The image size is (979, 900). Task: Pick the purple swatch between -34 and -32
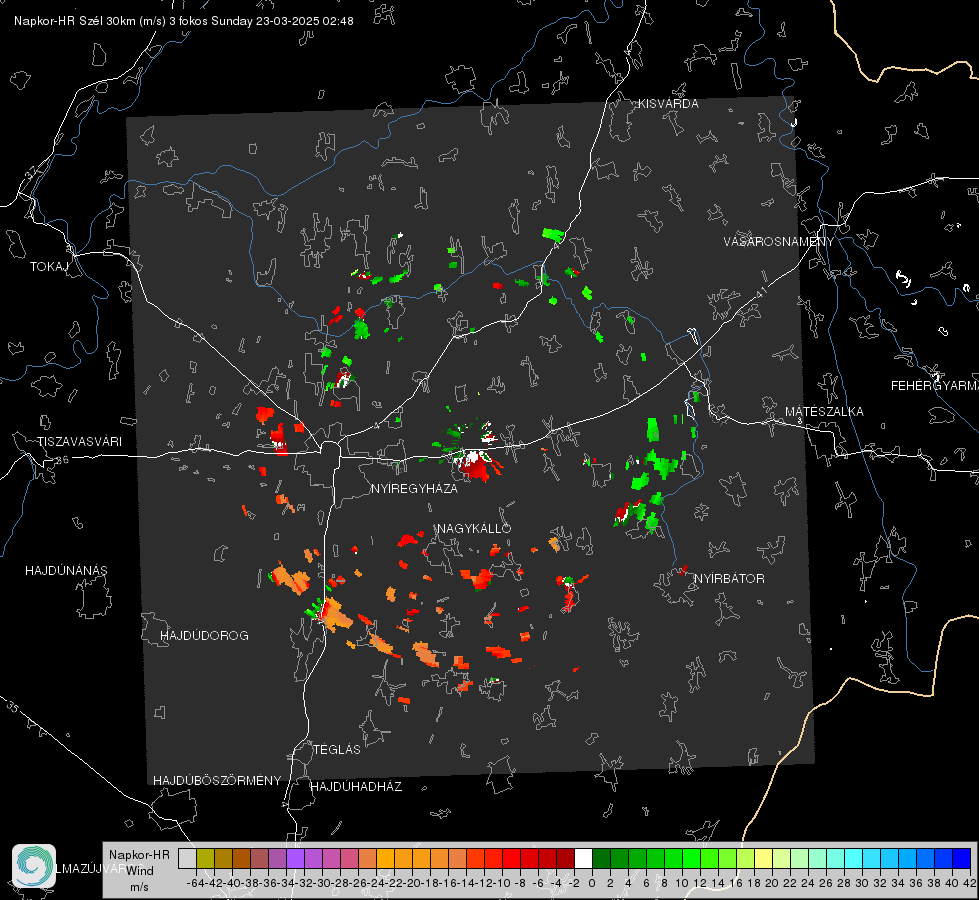tap(295, 858)
